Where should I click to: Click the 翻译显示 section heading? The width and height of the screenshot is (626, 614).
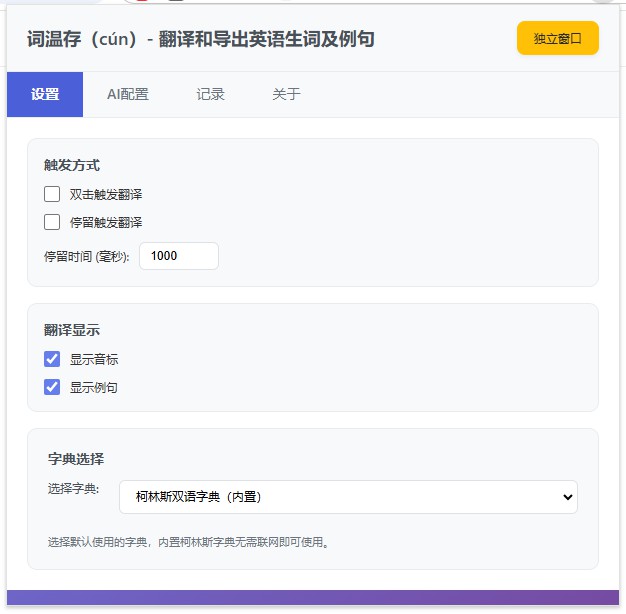point(72,330)
